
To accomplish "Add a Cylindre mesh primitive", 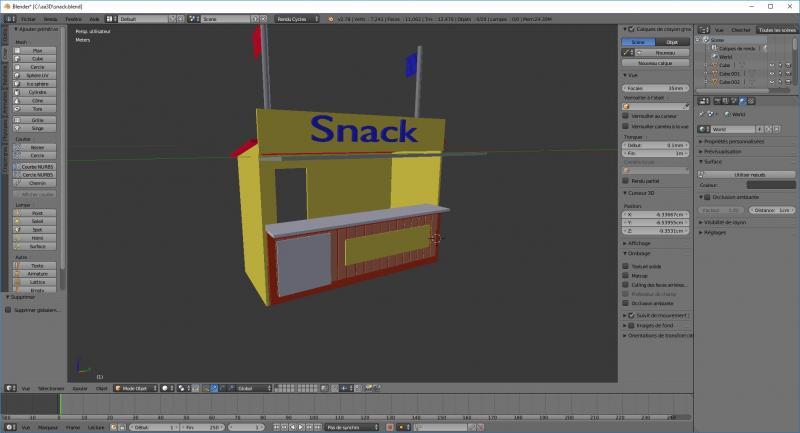I will (x=37, y=92).
